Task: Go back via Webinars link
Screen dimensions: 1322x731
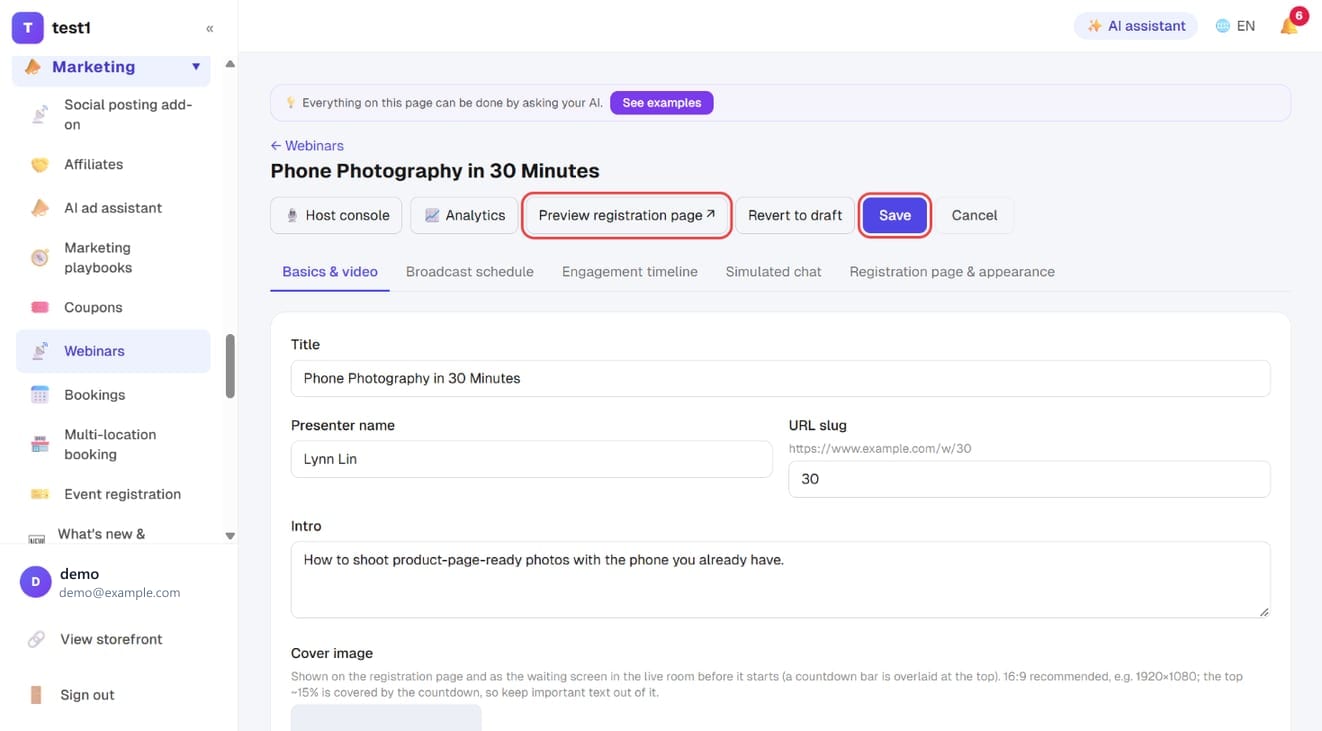Action: pos(307,146)
